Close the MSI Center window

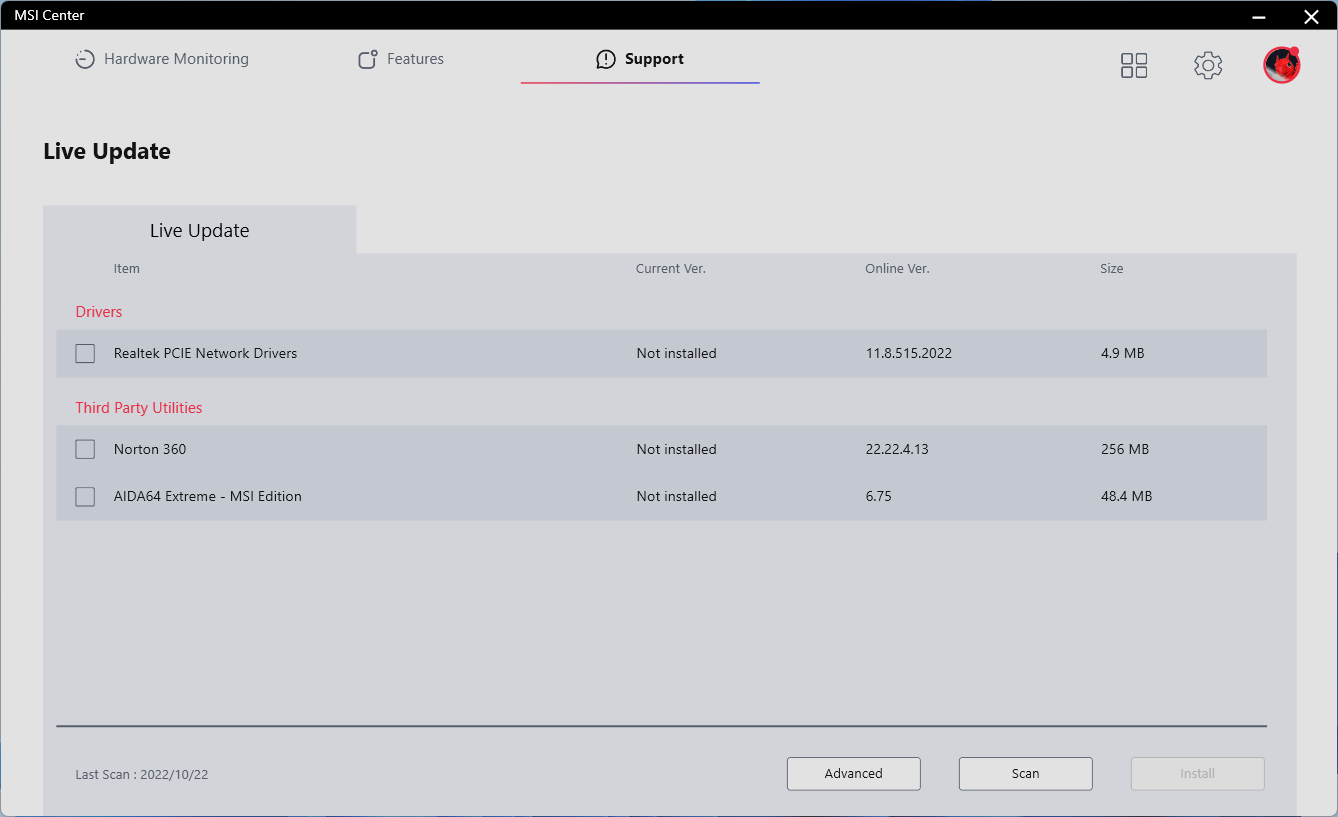point(1312,15)
